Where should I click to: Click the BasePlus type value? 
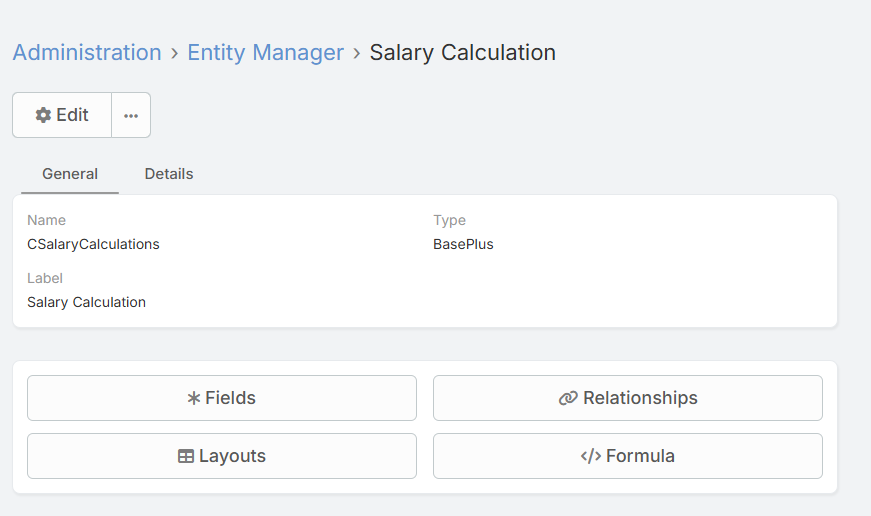tap(463, 244)
